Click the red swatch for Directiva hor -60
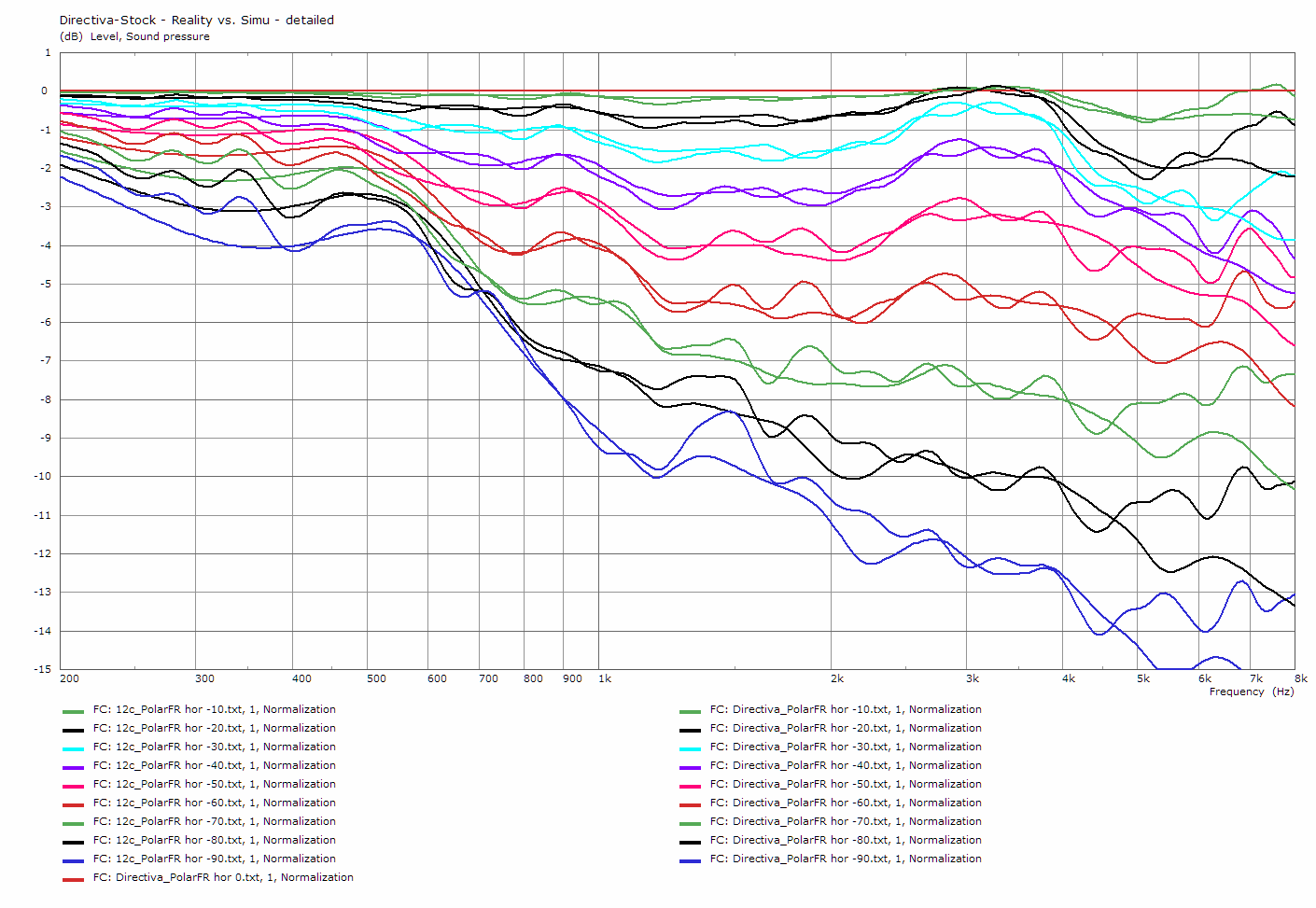1316x908 pixels. point(690,804)
